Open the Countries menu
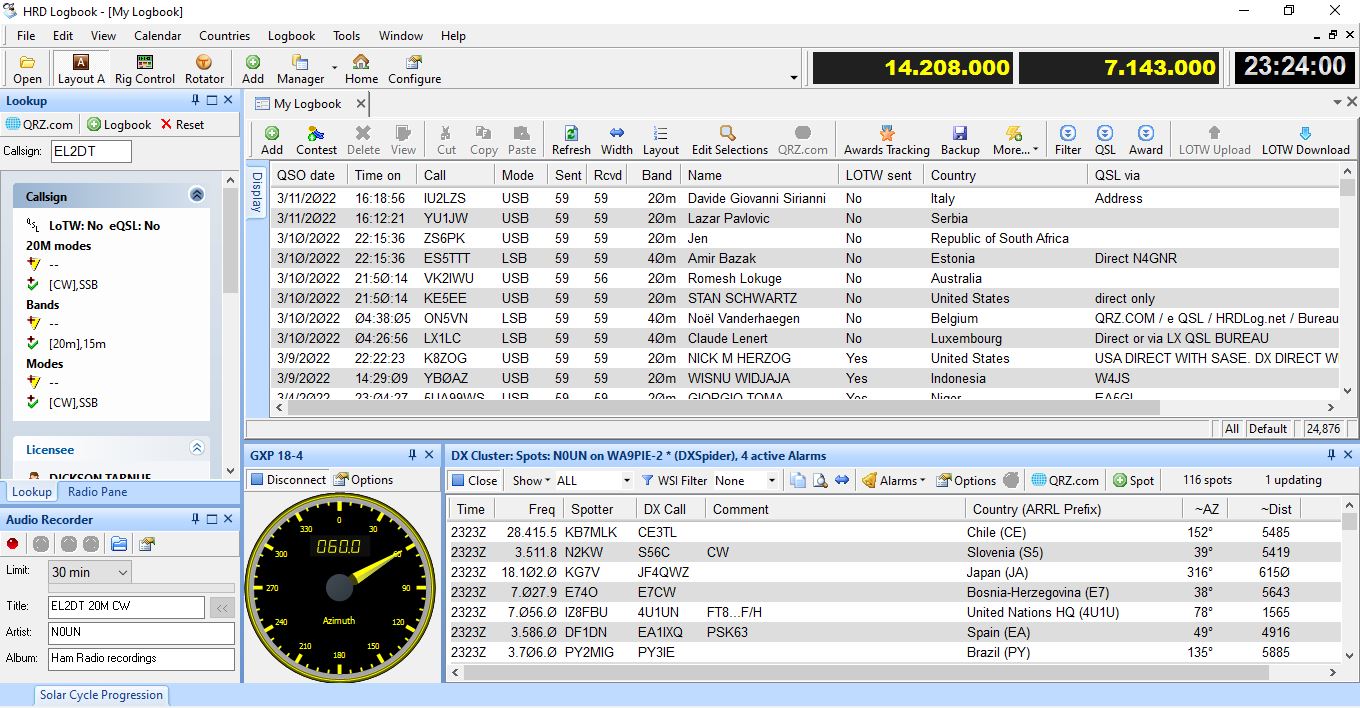This screenshot has height=708, width=1360. tap(224, 35)
